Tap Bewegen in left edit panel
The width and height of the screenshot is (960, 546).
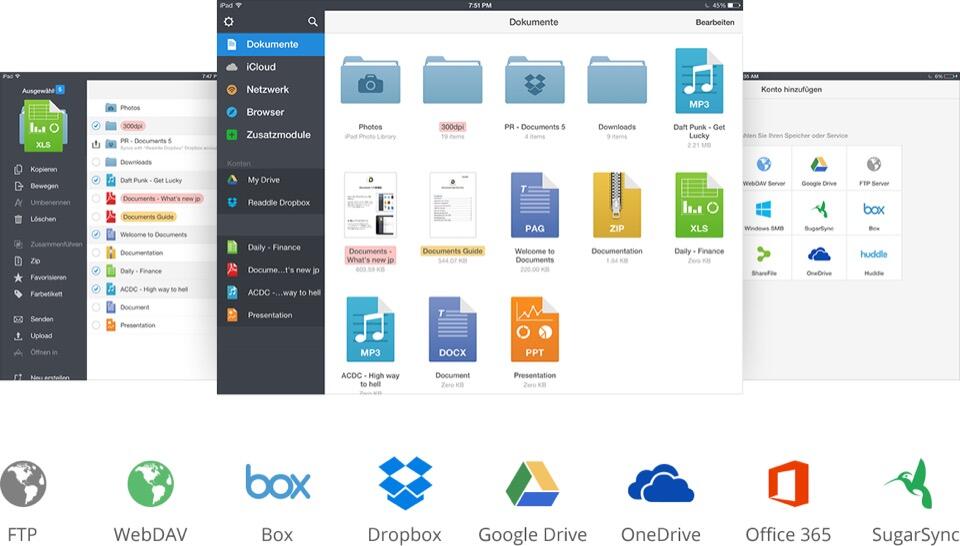tap(37, 186)
